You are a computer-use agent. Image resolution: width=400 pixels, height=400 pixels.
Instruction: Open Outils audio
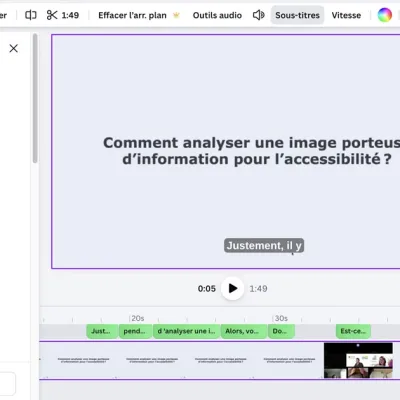(217, 15)
